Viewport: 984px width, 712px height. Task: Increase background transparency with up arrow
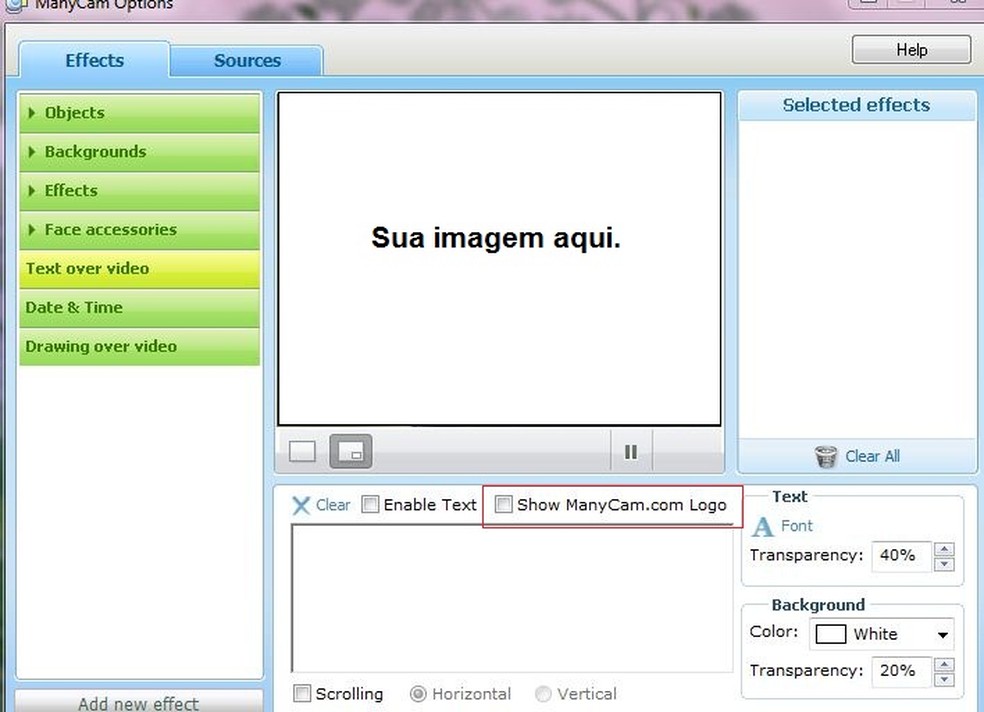click(944, 664)
